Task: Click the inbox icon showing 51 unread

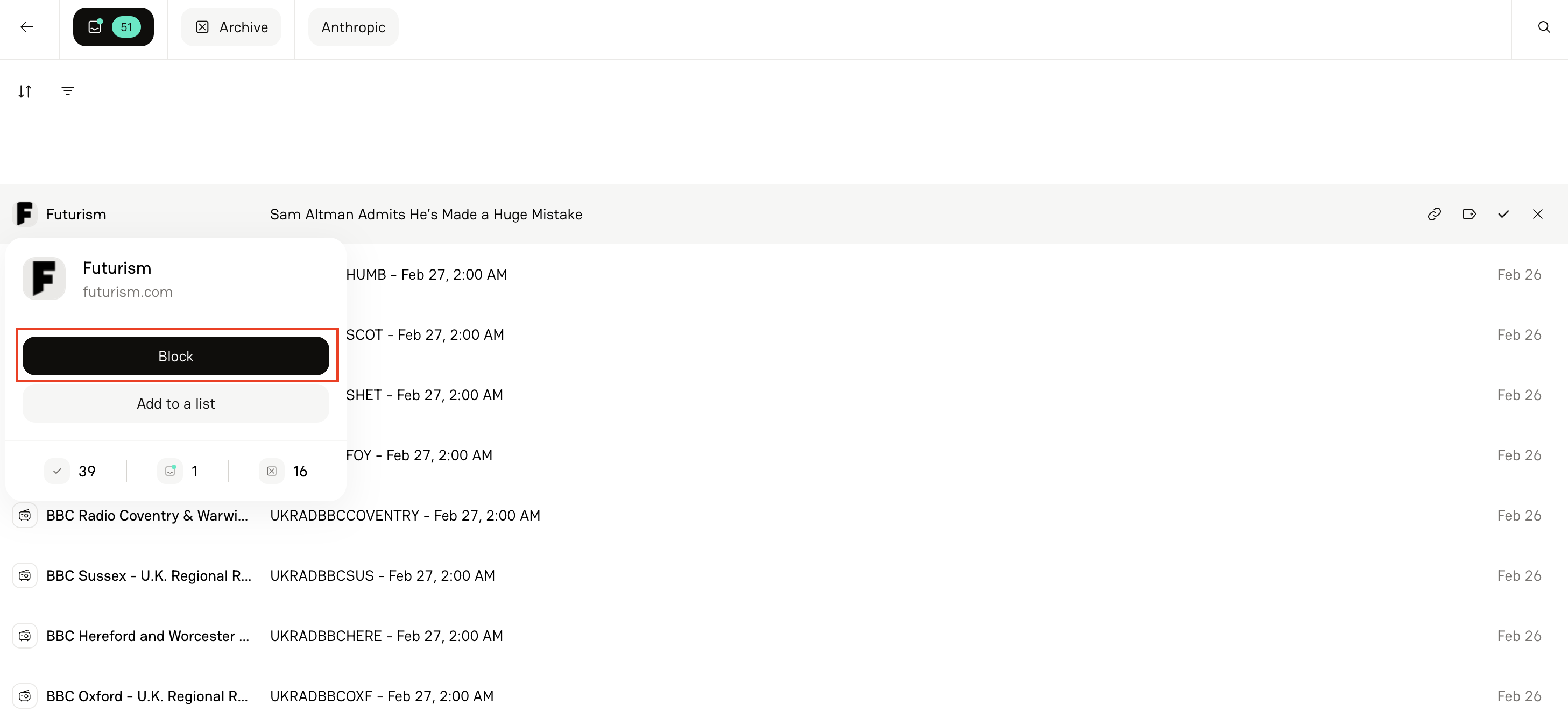Action: click(x=113, y=27)
